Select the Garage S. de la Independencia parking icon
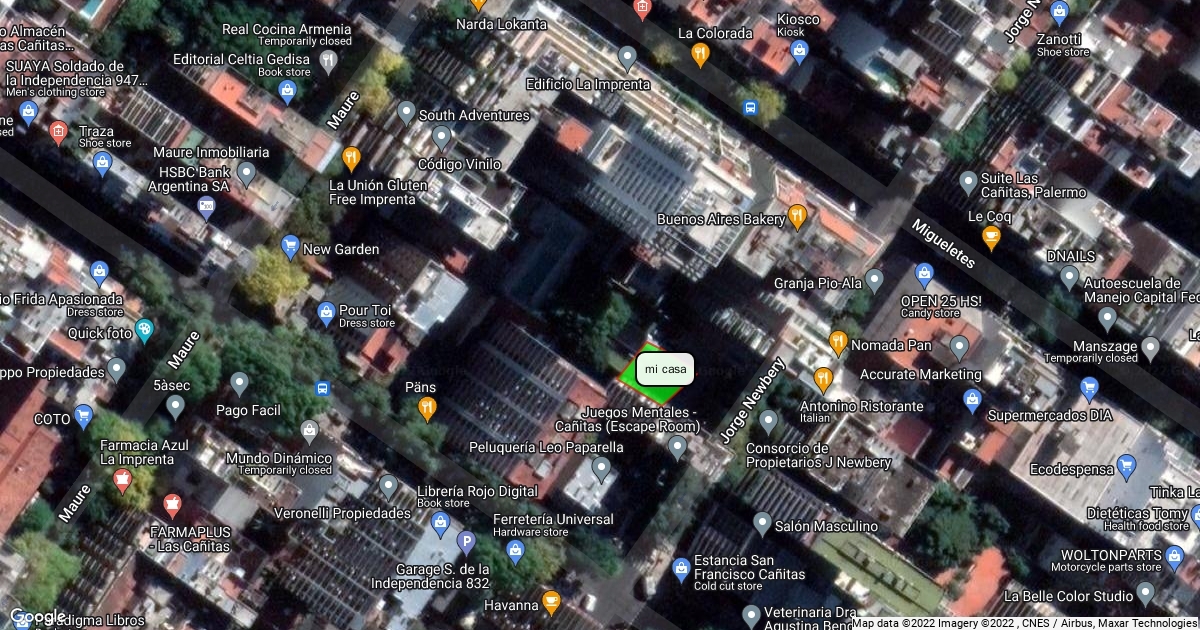Image resolution: width=1200 pixels, height=630 pixels. 465,543
